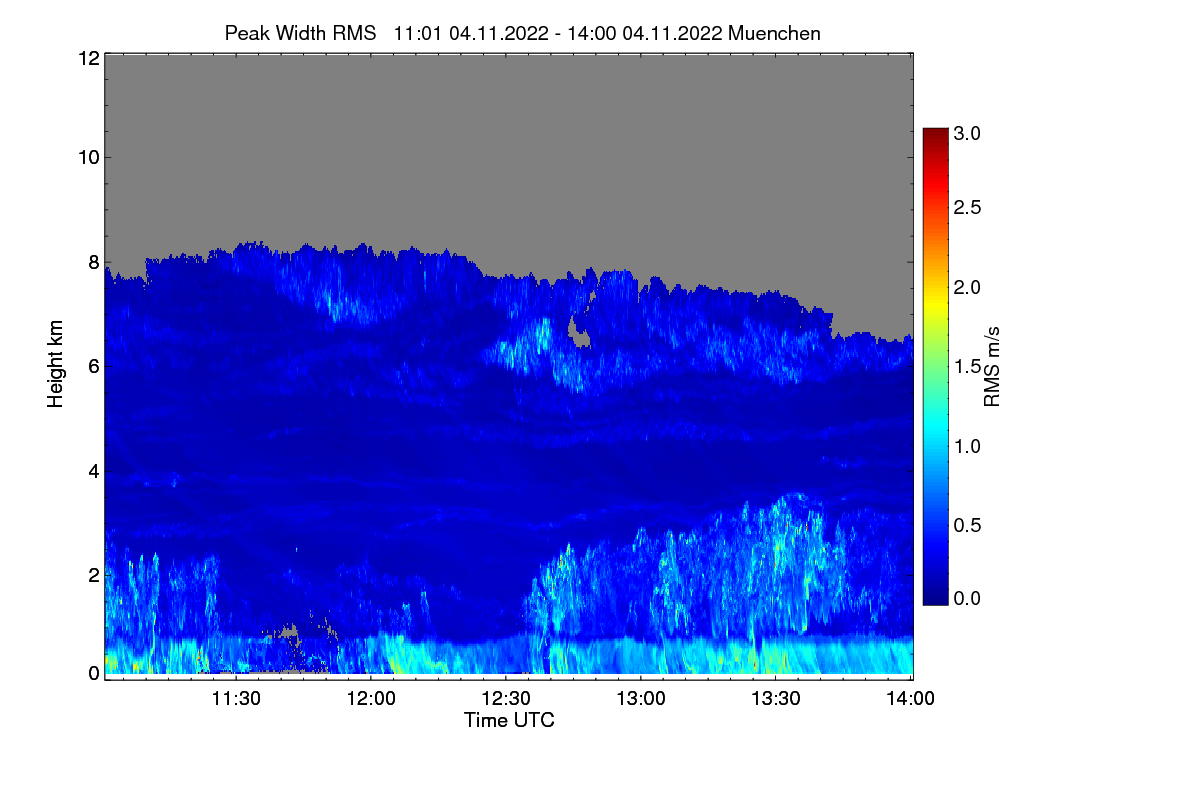The image size is (1200, 800).
Task: Click the '2' height axis tick label
Action: pyautogui.click(x=93, y=575)
